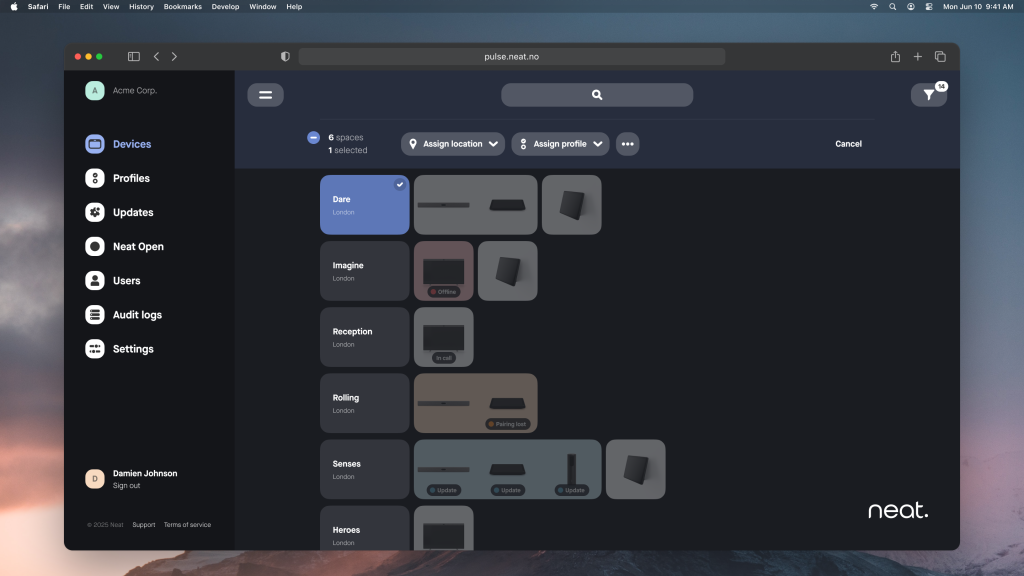Open the Senses tablet controller device

point(635,469)
